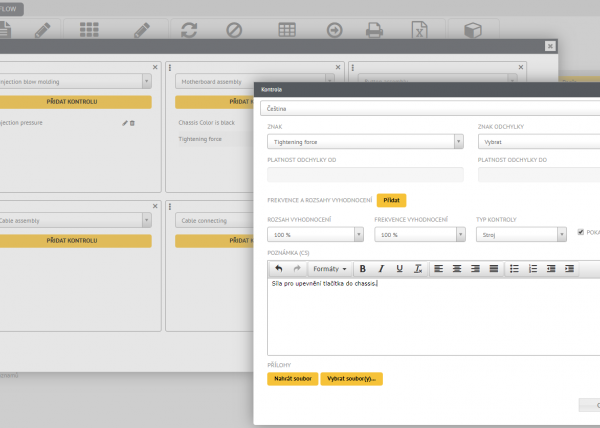The height and width of the screenshot is (428, 600).
Task: Click Přidat button for frequency ranges
Action: tap(391, 200)
